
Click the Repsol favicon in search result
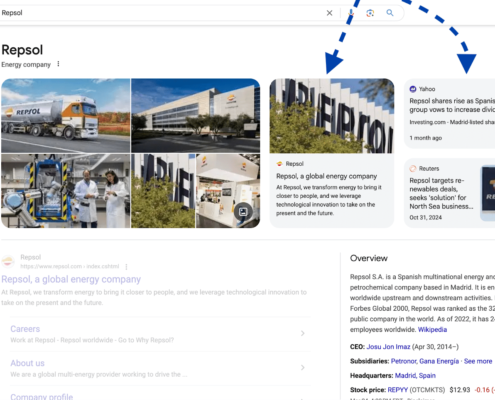8,261
